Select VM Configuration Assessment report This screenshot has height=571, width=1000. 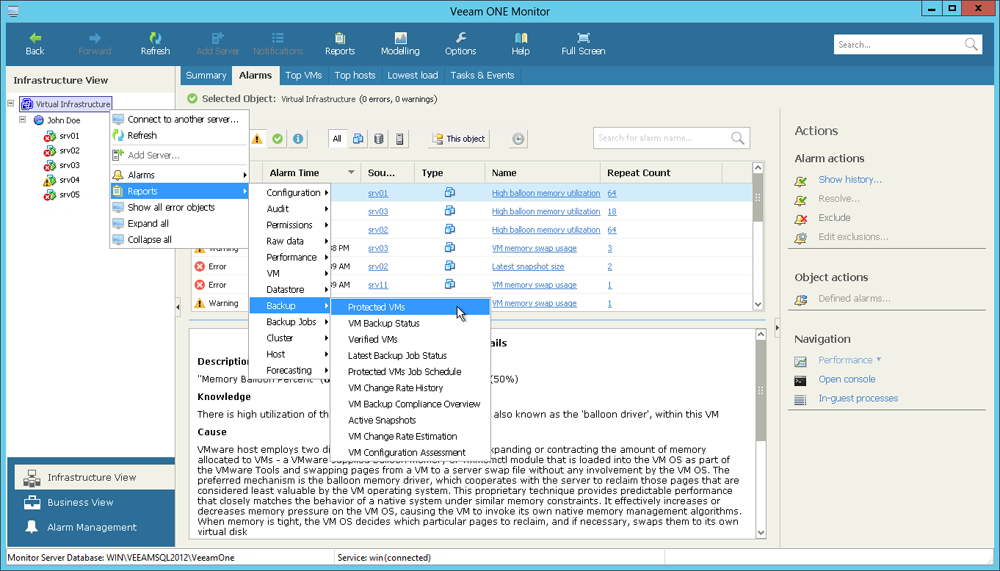pyautogui.click(x=410, y=452)
